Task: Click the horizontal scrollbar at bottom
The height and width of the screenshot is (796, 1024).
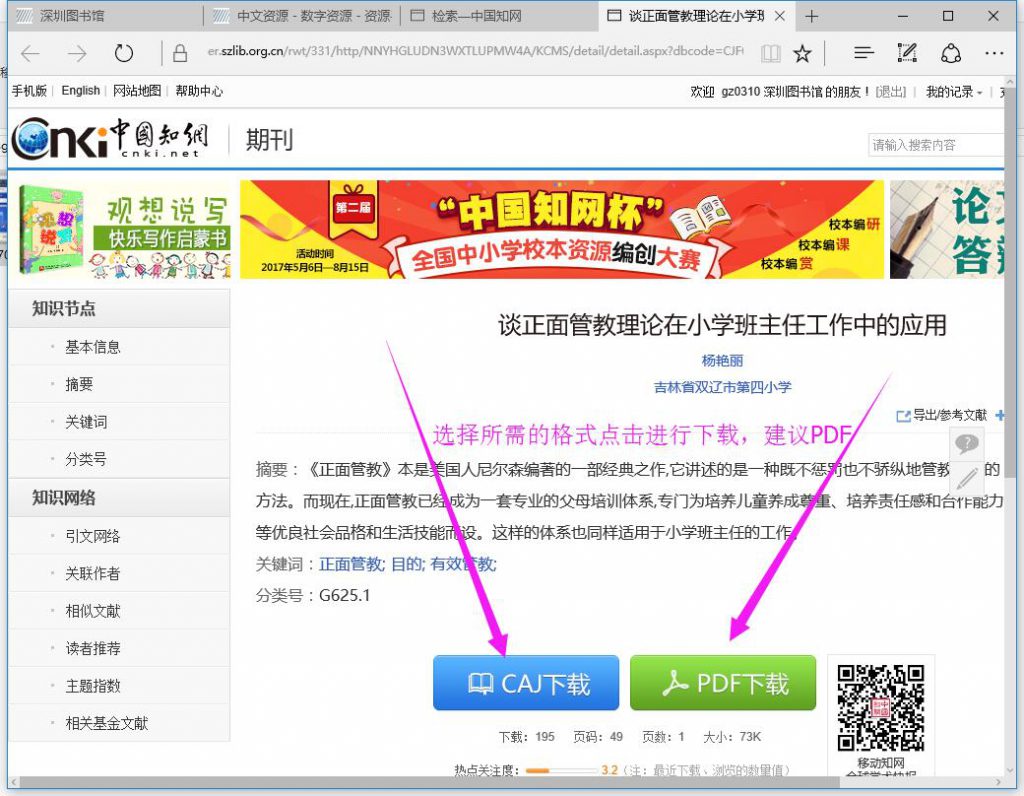Action: pos(500,782)
